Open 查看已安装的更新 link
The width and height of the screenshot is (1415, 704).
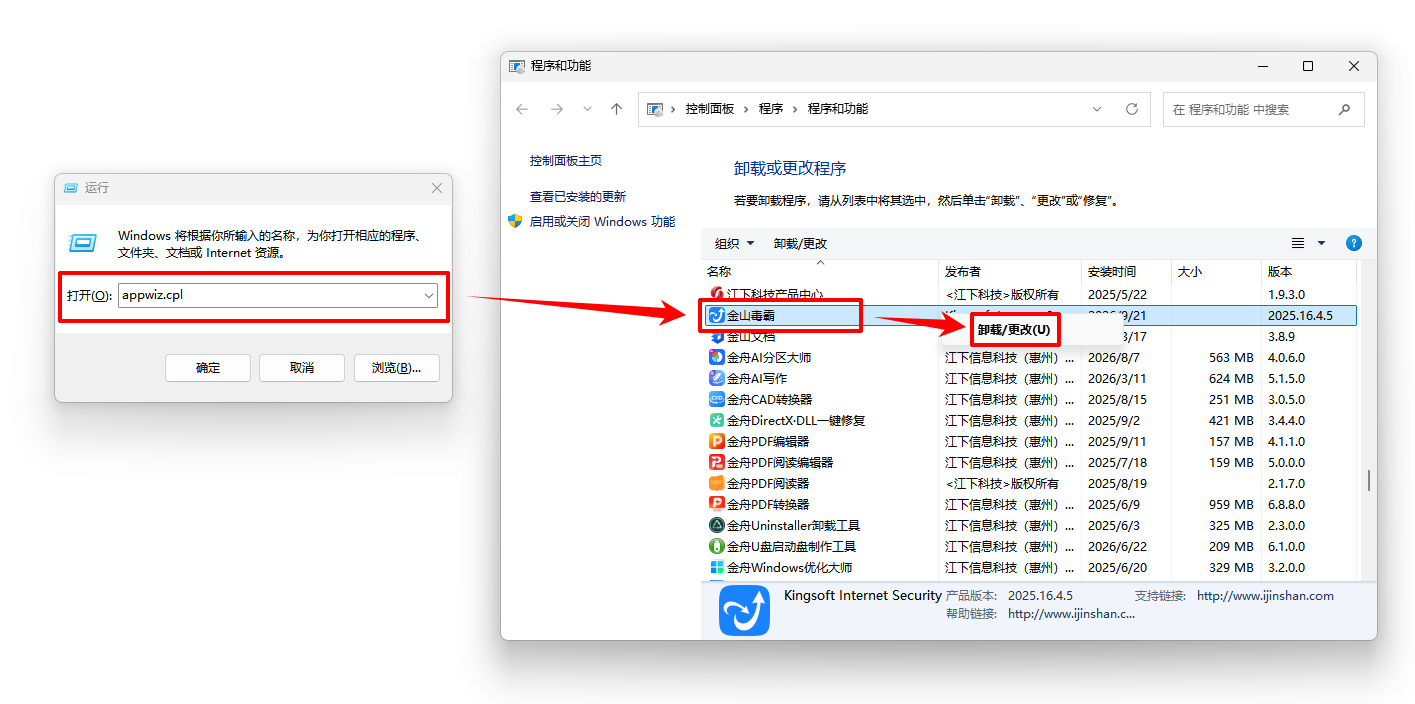point(578,197)
